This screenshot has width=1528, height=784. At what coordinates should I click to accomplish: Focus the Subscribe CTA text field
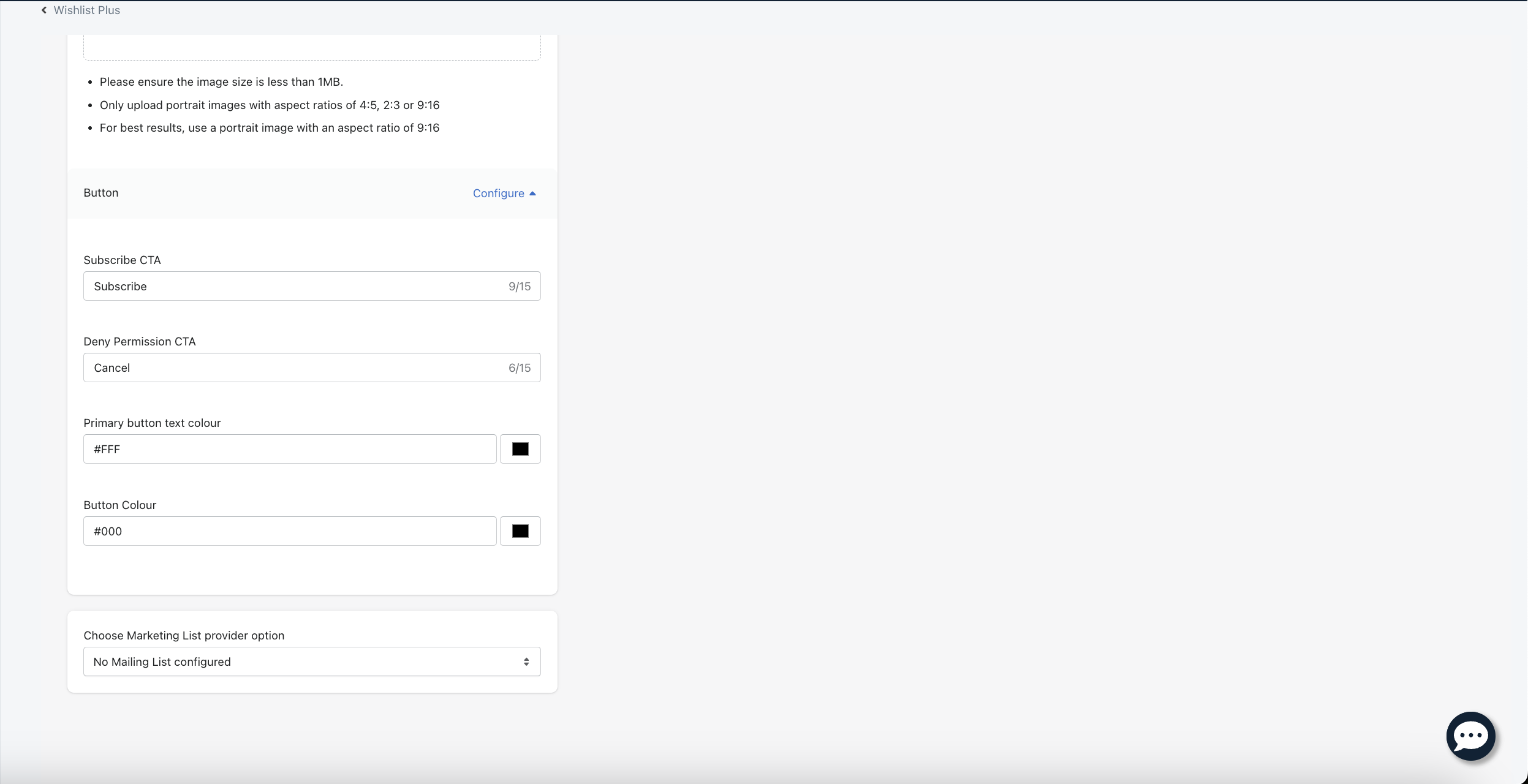(294, 286)
